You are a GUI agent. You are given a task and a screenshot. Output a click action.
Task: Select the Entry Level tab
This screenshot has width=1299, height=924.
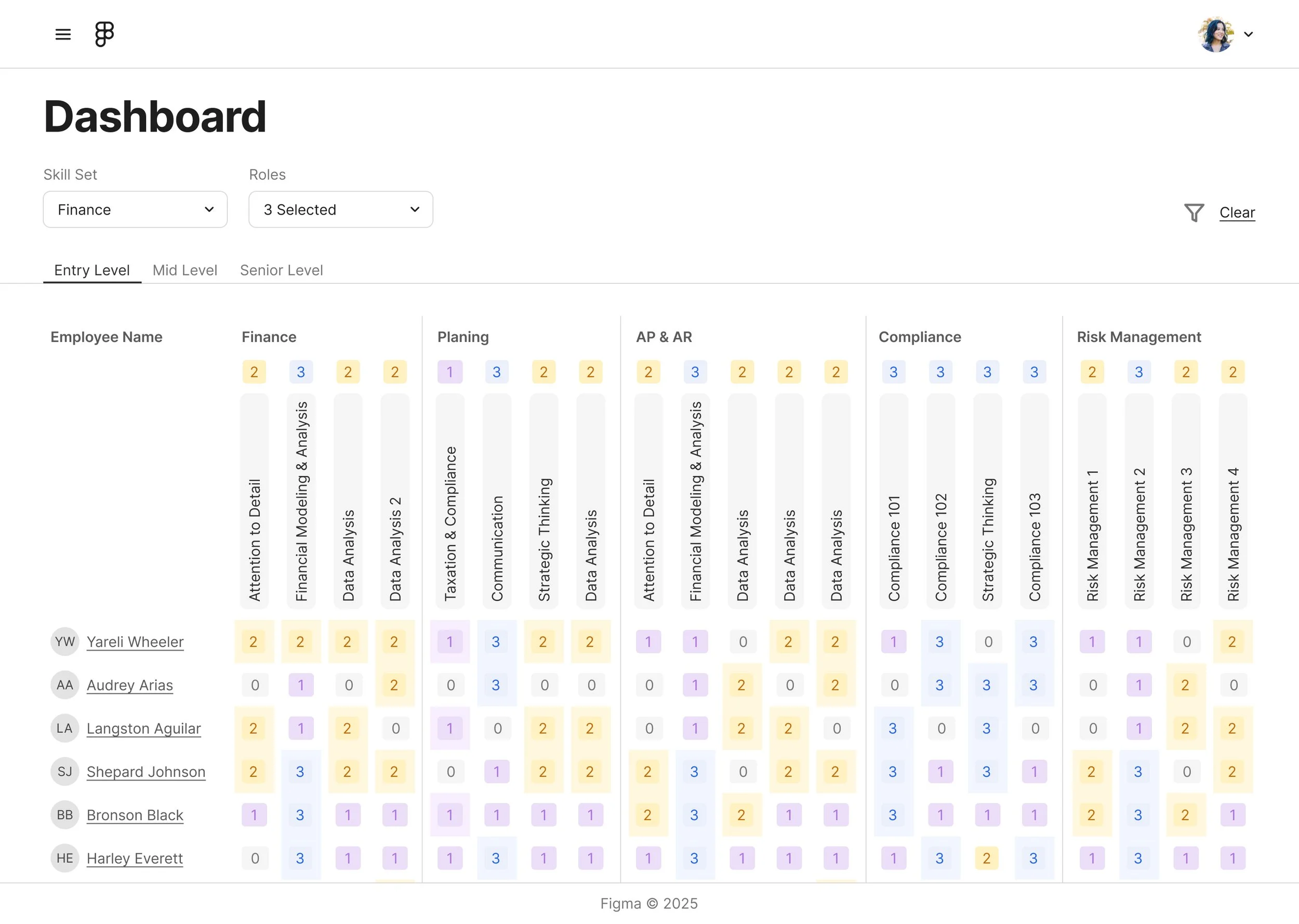(92, 270)
